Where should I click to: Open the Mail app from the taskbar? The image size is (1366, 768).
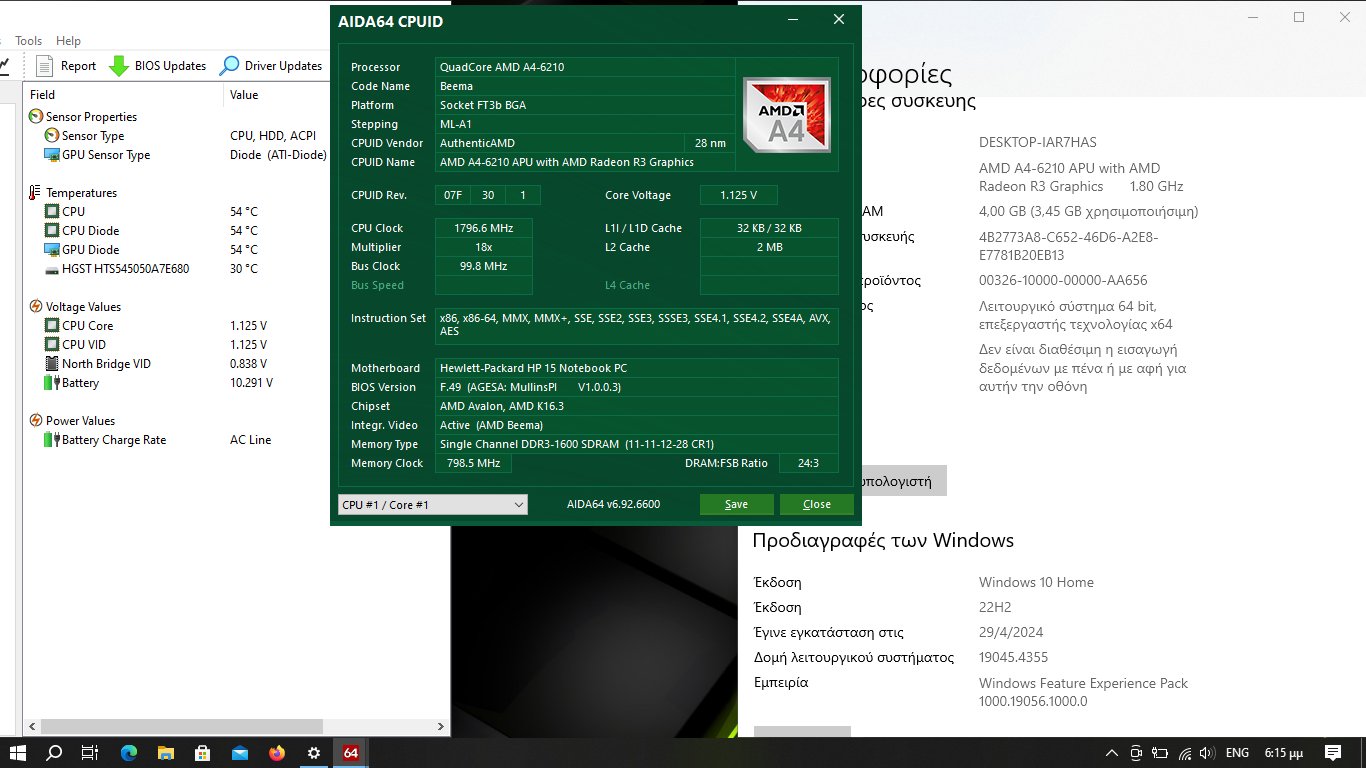[240, 753]
